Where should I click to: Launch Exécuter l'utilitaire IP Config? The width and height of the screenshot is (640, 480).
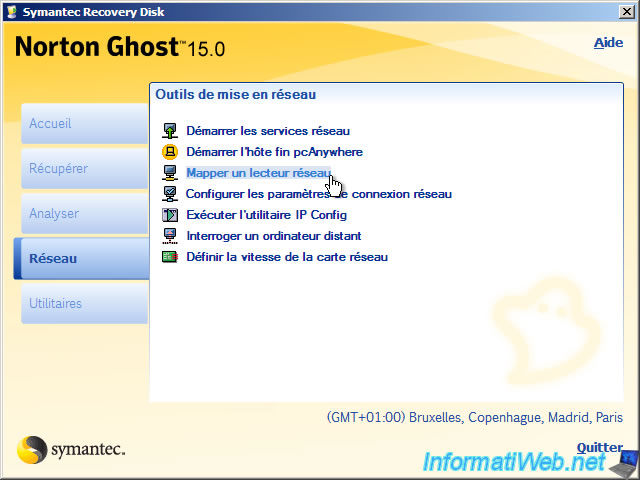coord(267,215)
